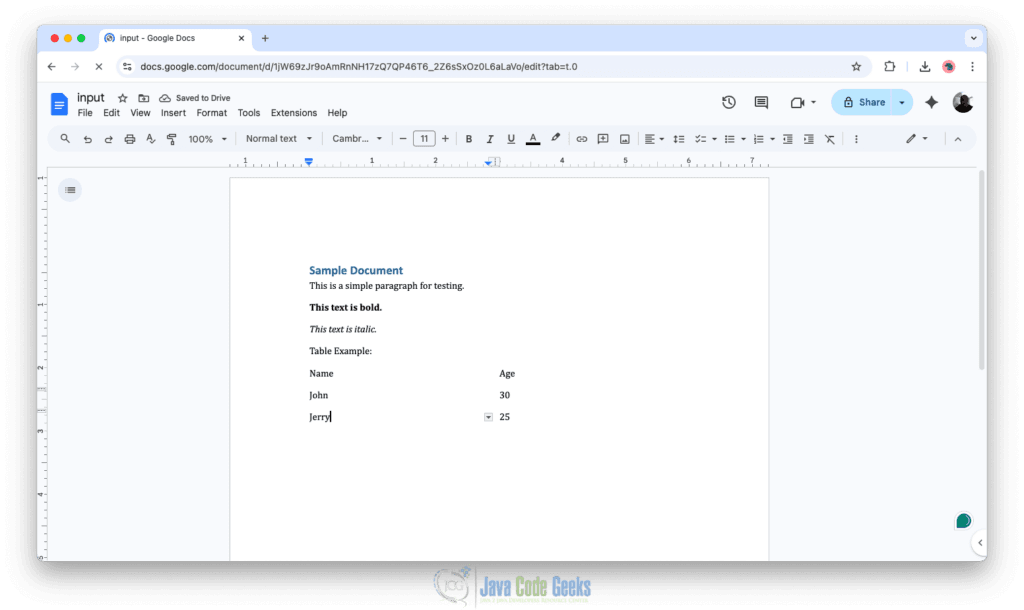Insert a bulleted list
The height and width of the screenshot is (610, 1024).
[729, 139]
